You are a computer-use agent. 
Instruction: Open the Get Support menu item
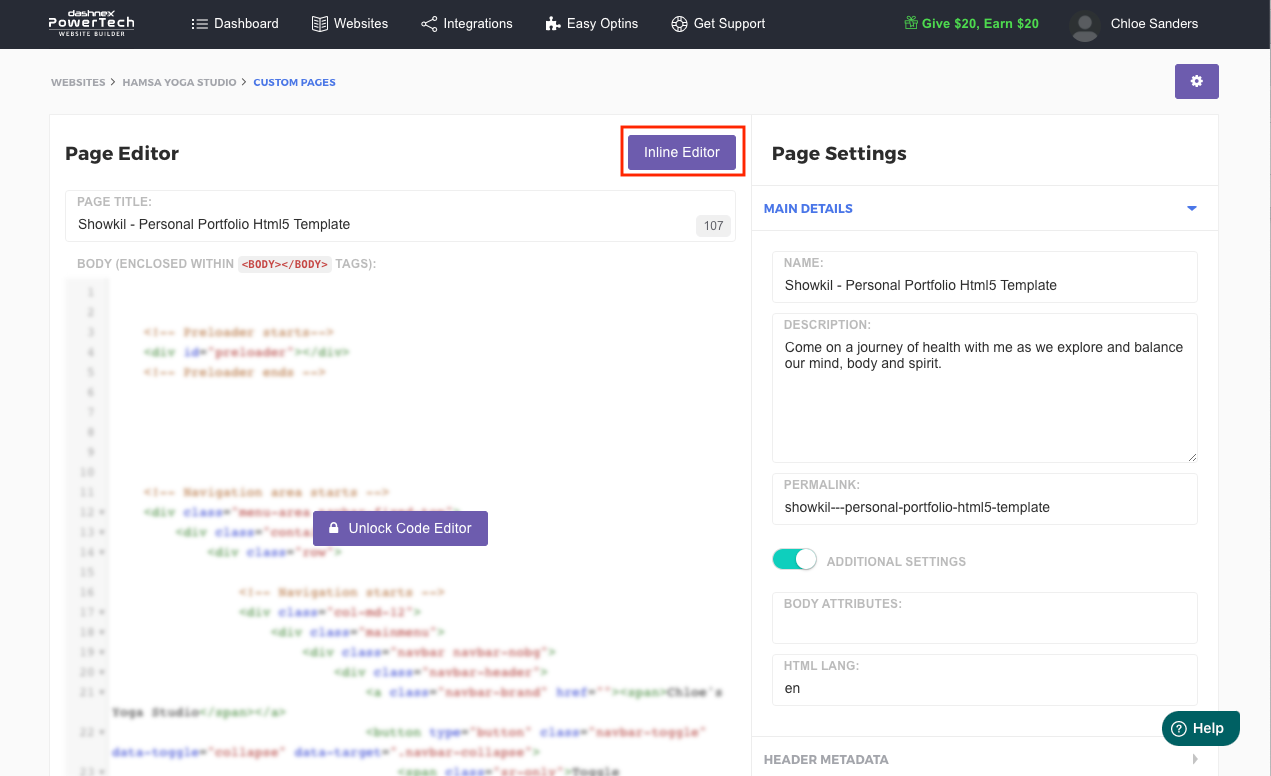pos(718,23)
